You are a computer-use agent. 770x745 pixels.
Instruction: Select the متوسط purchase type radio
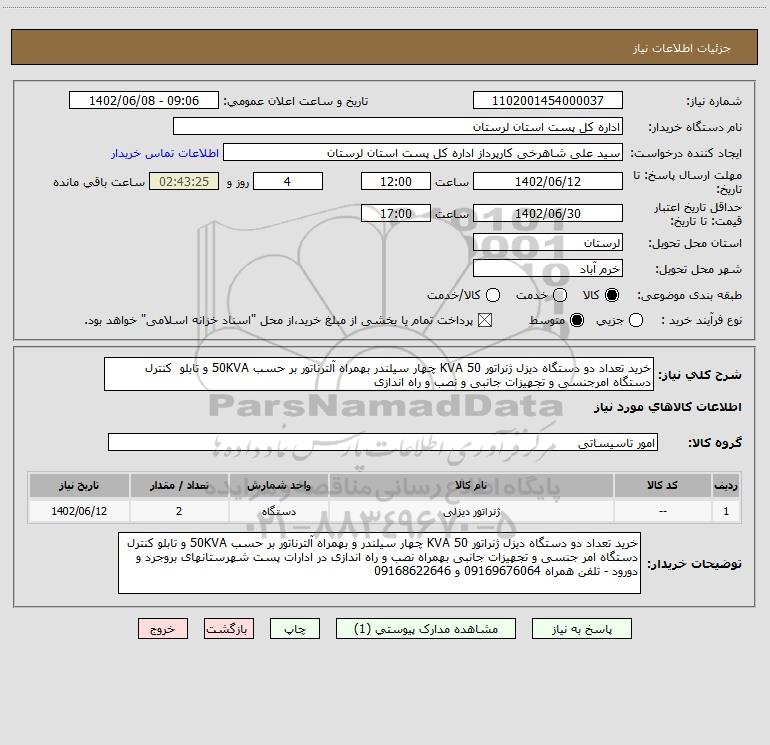click(577, 320)
